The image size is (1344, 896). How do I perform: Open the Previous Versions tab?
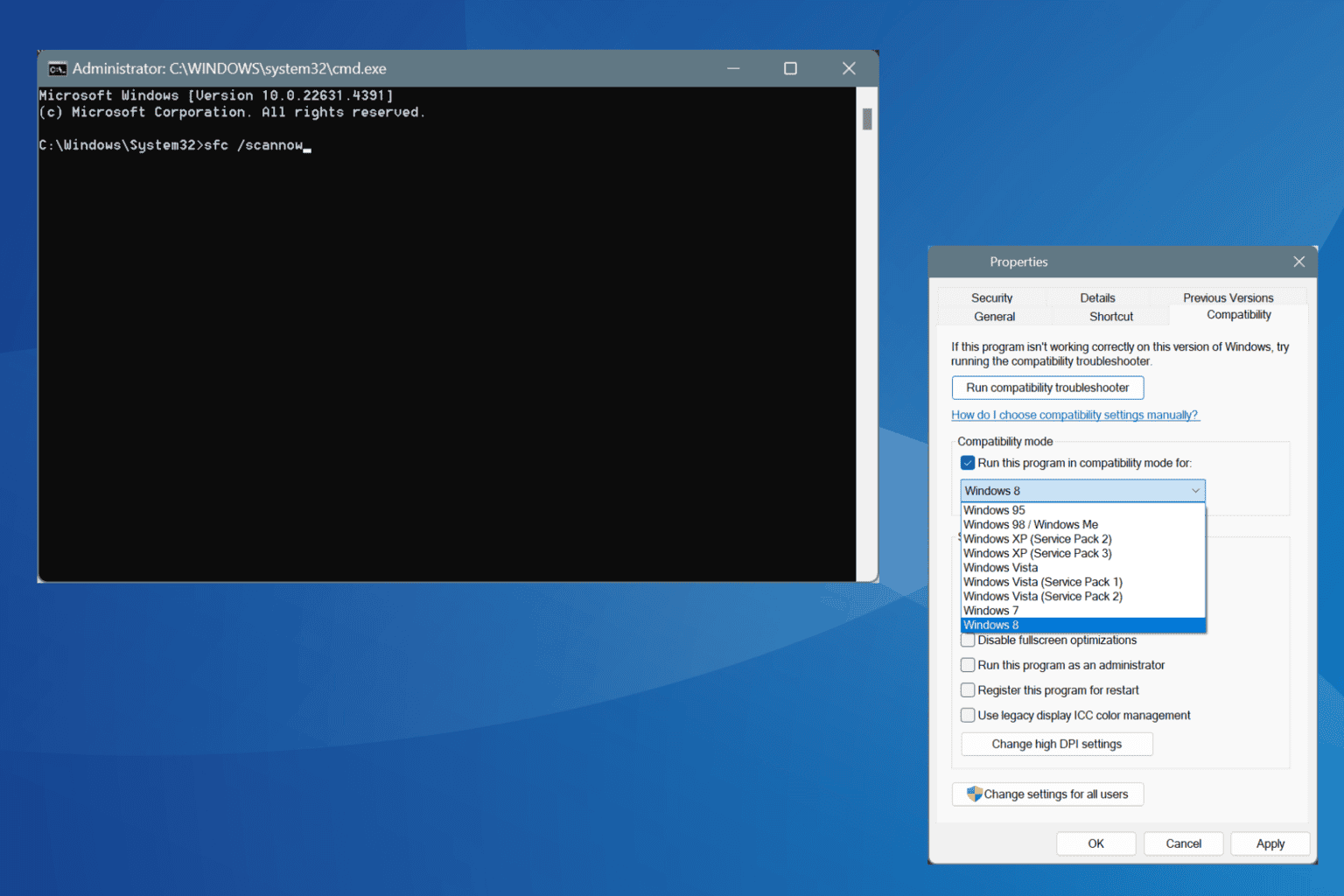pos(1228,297)
